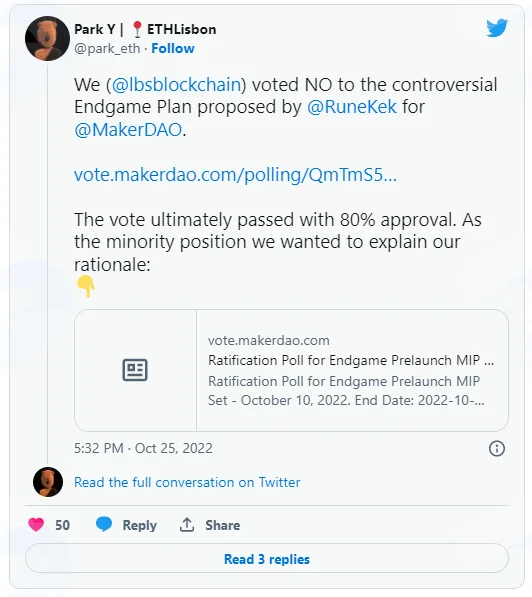Image resolution: width=532 pixels, height=597 pixels.
Task: Visit the @MakerDAO mention link
Action: [x=128, y=129]
